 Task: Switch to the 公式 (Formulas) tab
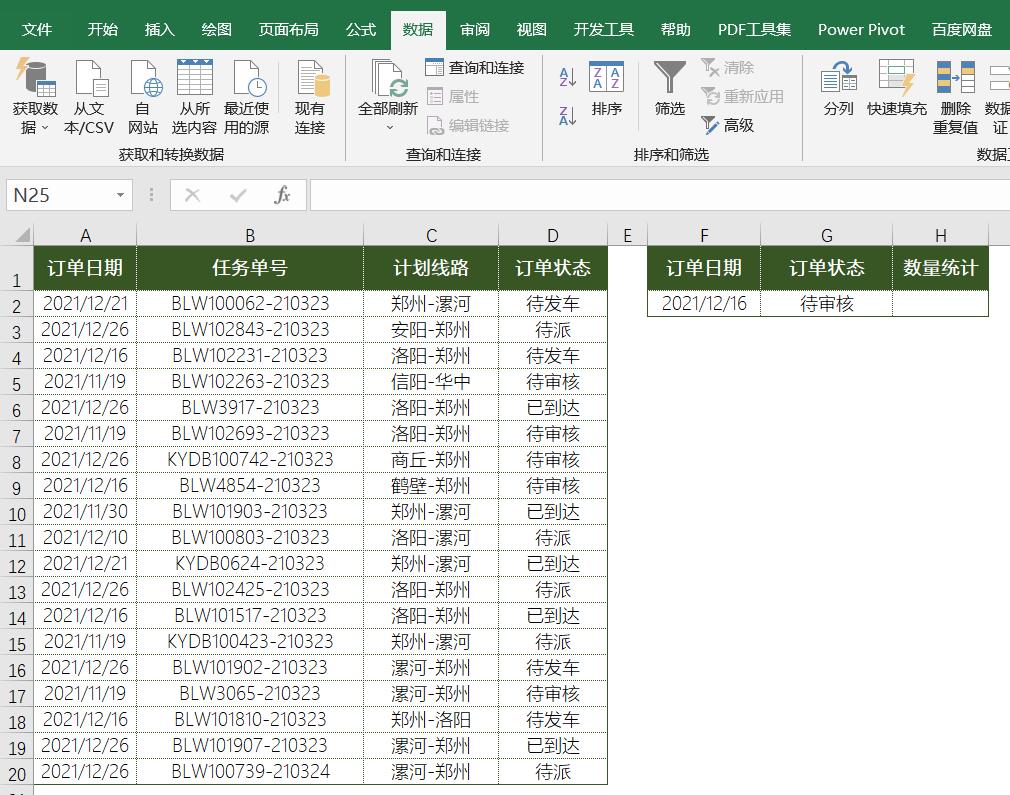(x=361, y=30)
